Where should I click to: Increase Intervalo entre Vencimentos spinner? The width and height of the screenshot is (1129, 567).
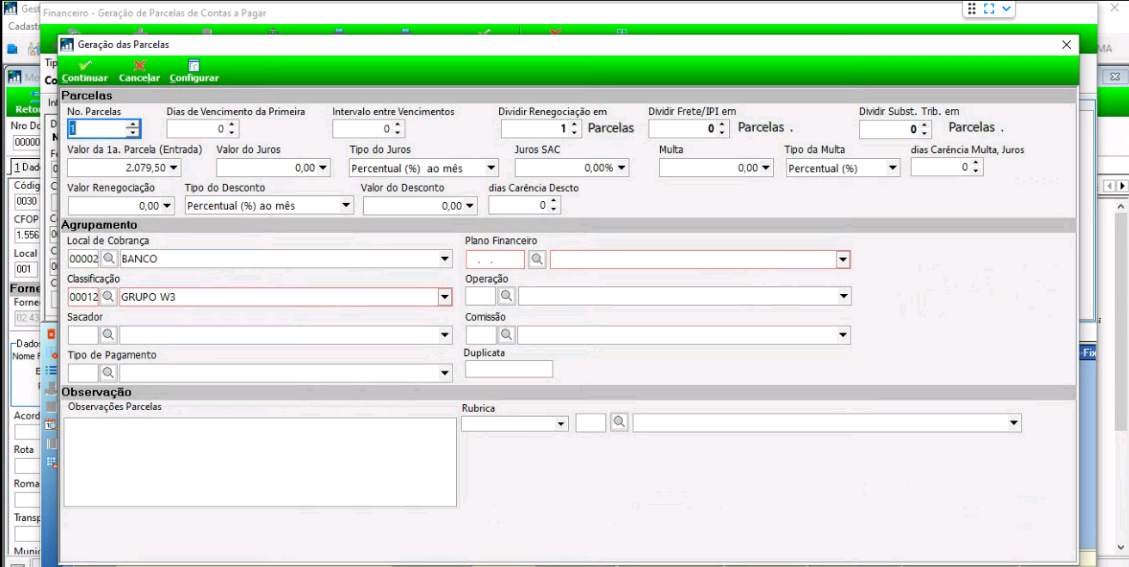[x=397, y=125]
